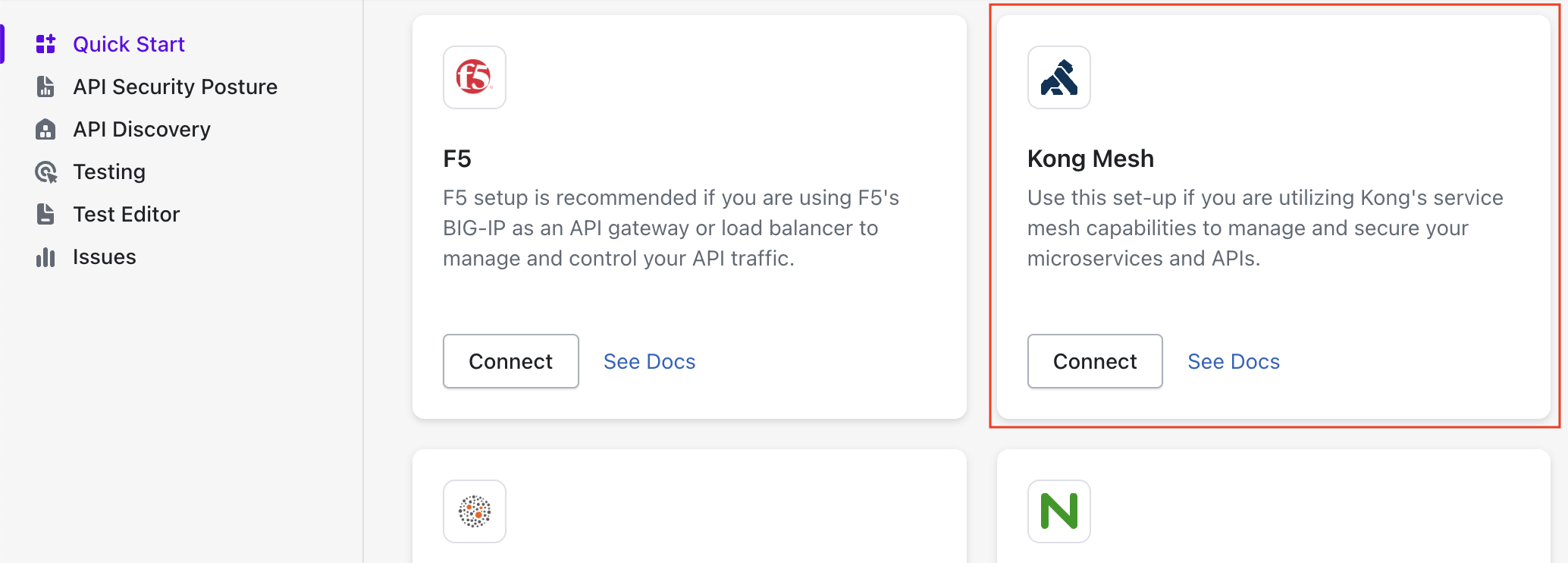Click the dotted circle logo icon

(474, 511)
